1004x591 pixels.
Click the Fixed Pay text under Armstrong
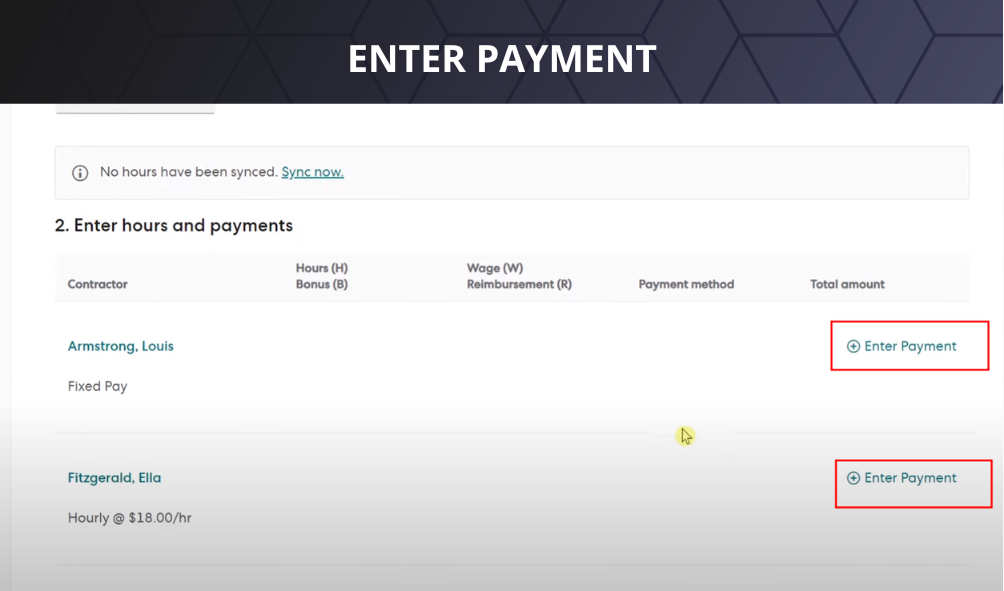click(97, 387)
